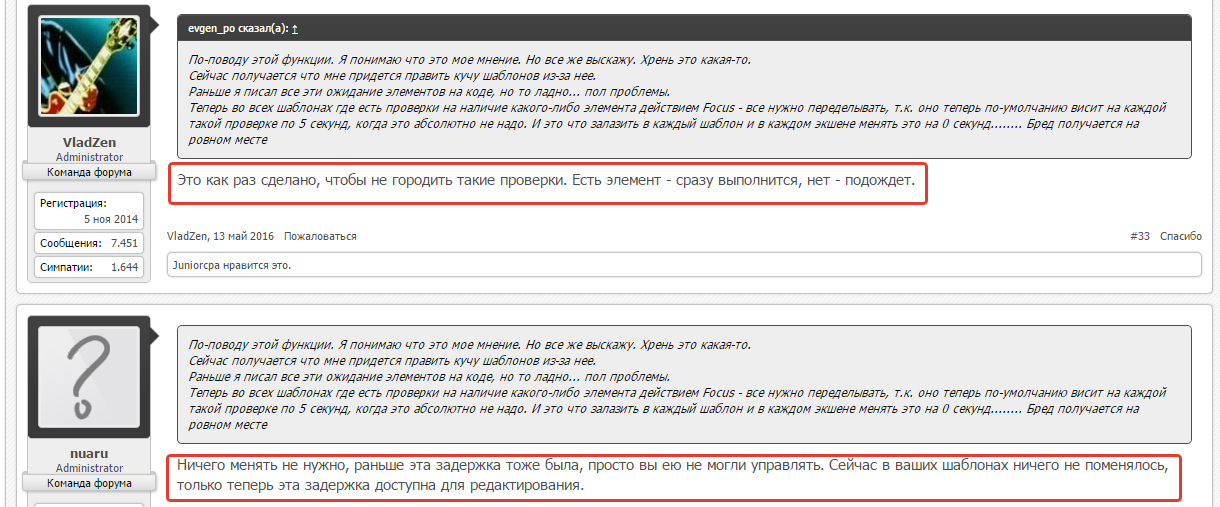1220x507 pixels.
Task: Click 'Administrator' title under VladZen
Action: 90,158
